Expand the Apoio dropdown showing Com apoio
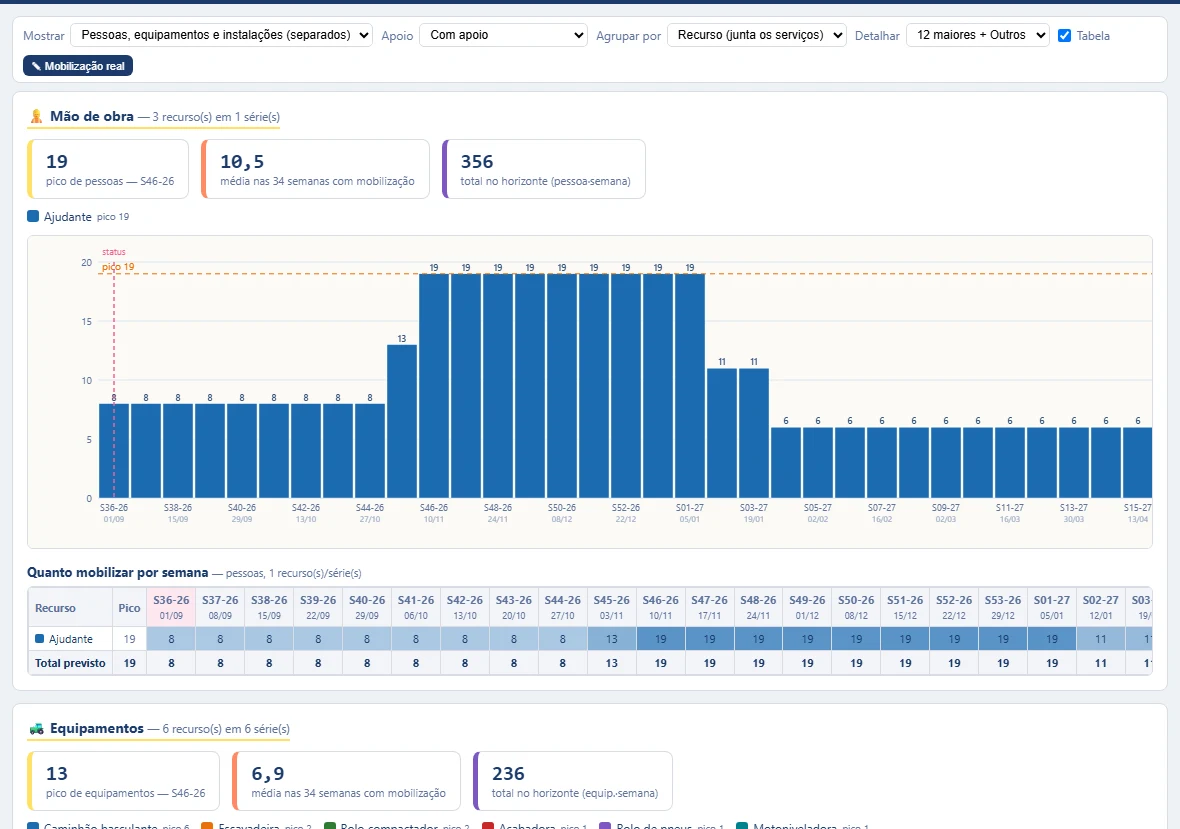This screenshot has width=1180, height=829. click(503, 35)
